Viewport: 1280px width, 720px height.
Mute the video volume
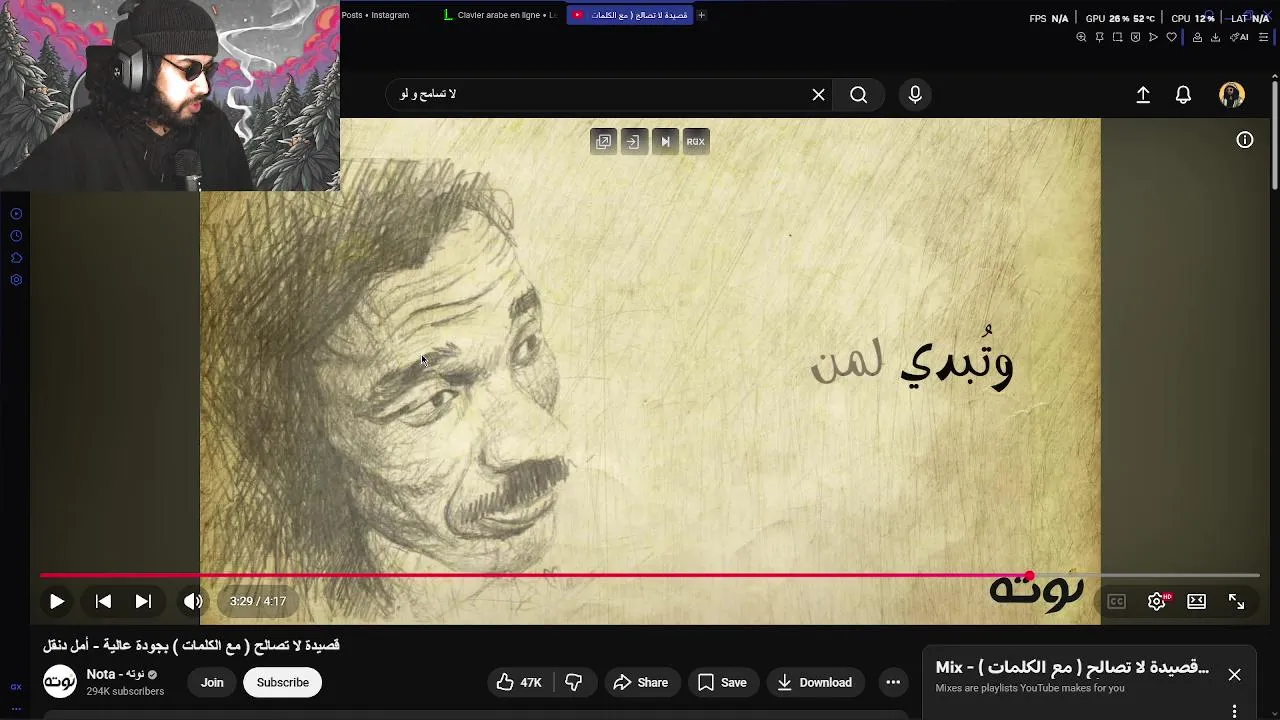point(193,601)
